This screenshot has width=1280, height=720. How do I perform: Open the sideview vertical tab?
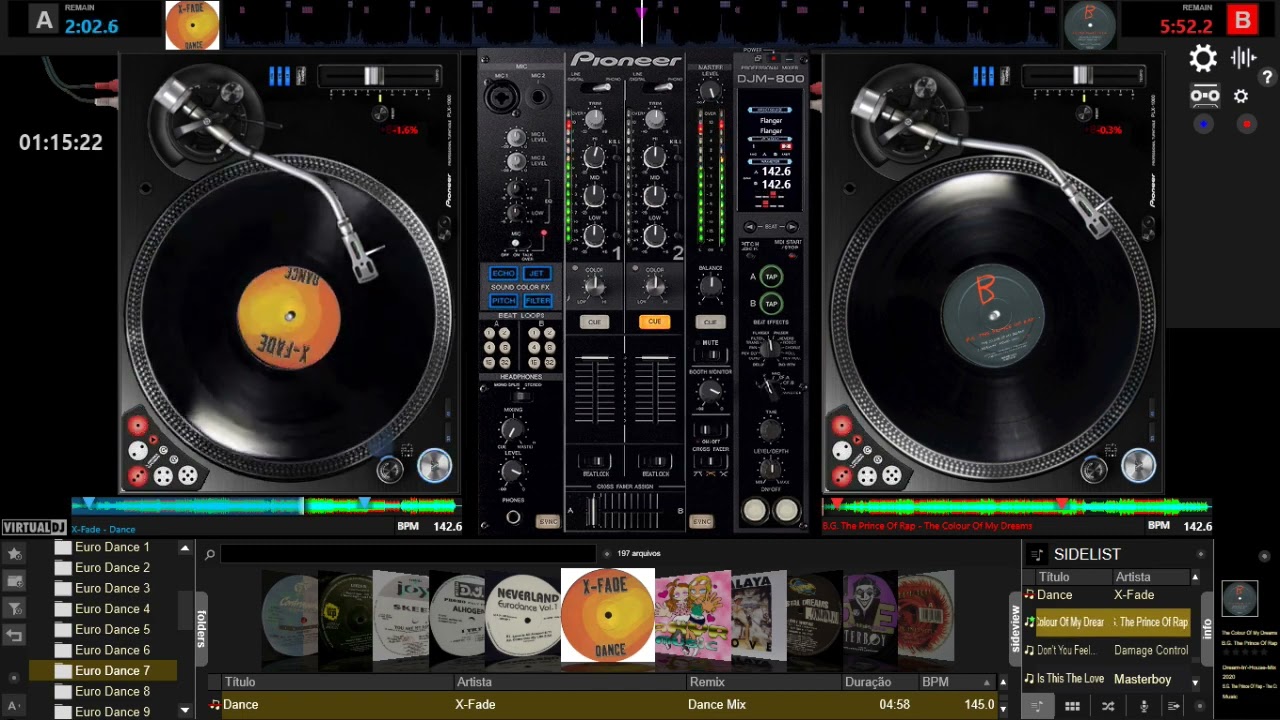[x=1016, y=628]
